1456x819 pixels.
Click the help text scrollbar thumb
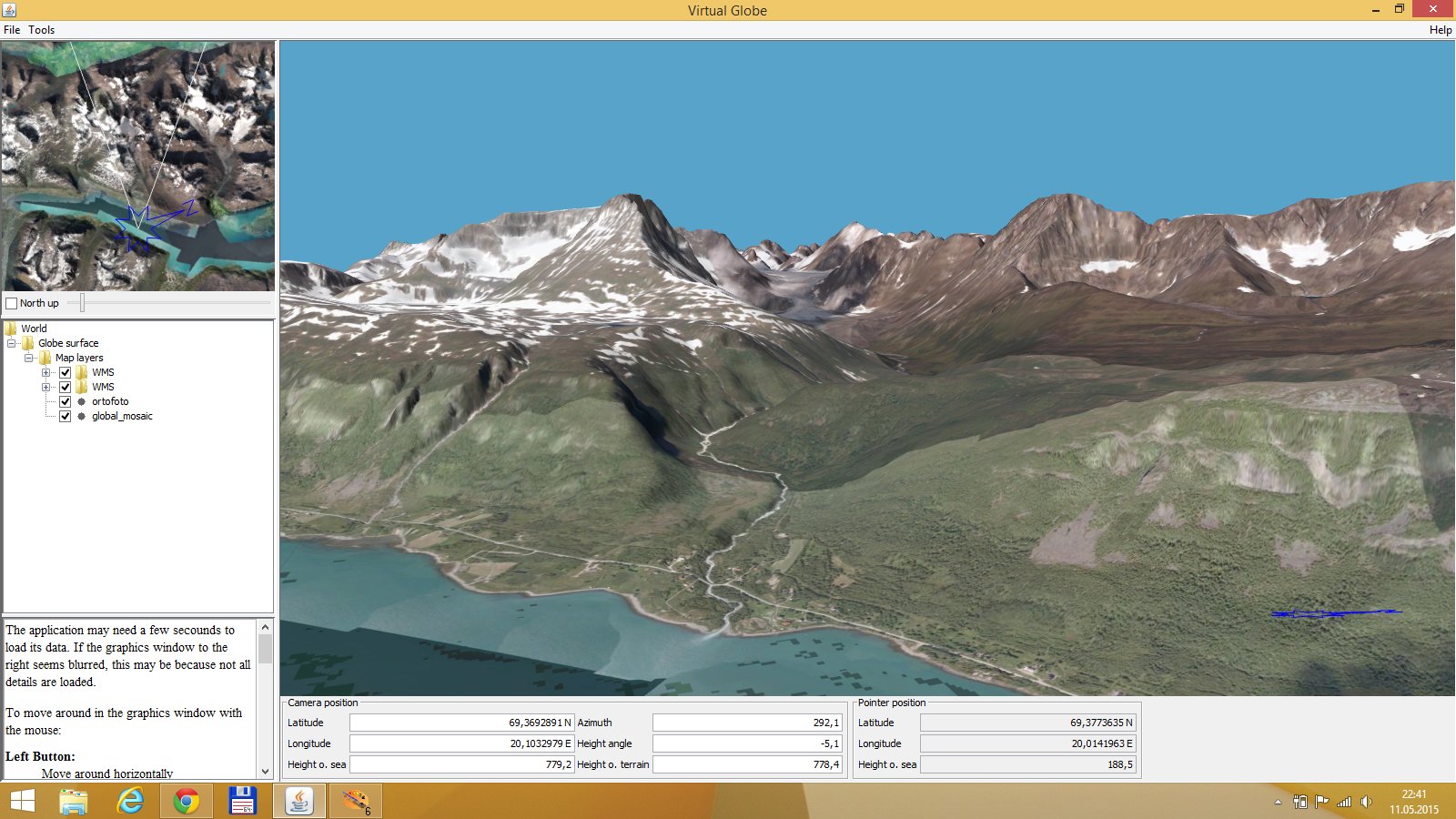265,649
